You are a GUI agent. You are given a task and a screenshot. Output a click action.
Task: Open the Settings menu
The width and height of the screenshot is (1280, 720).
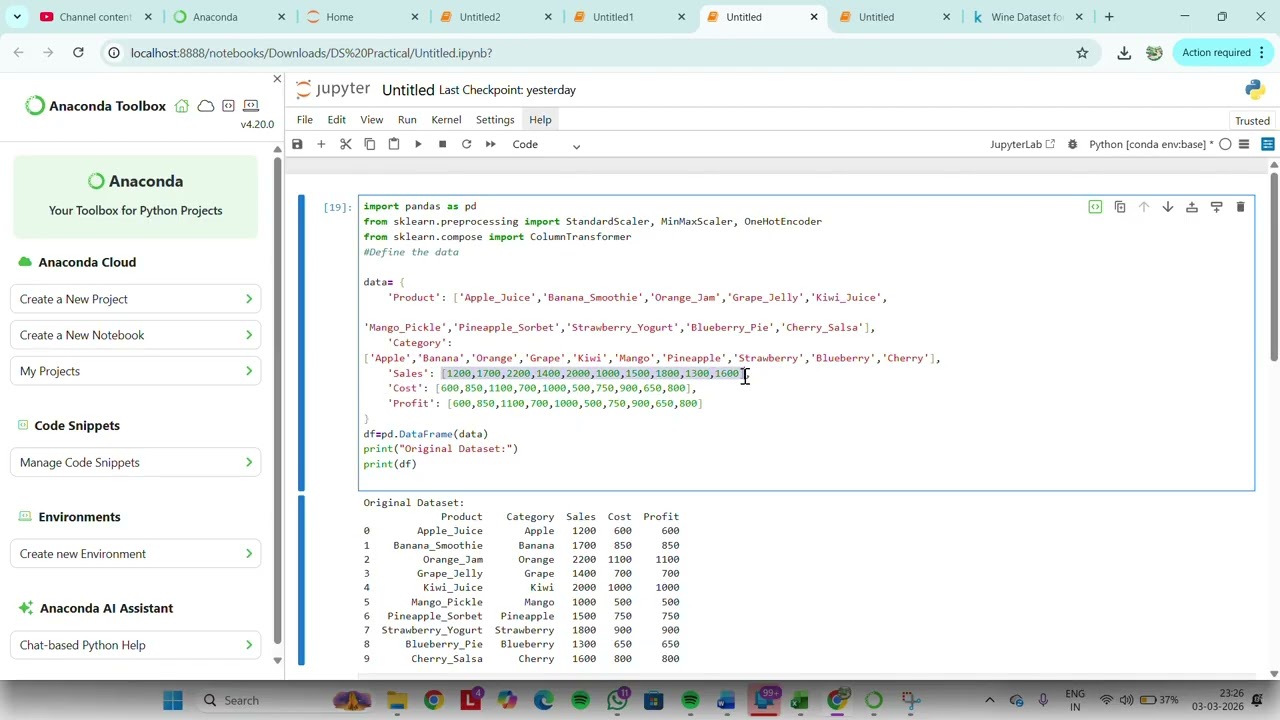495,120
